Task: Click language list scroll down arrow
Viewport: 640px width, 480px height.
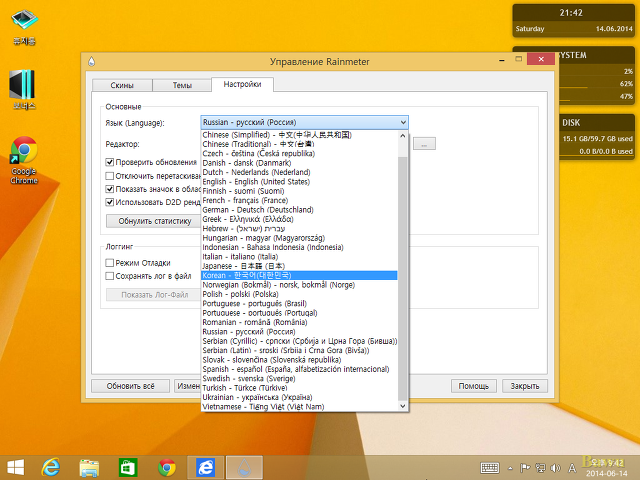Action: click(402, 406)
